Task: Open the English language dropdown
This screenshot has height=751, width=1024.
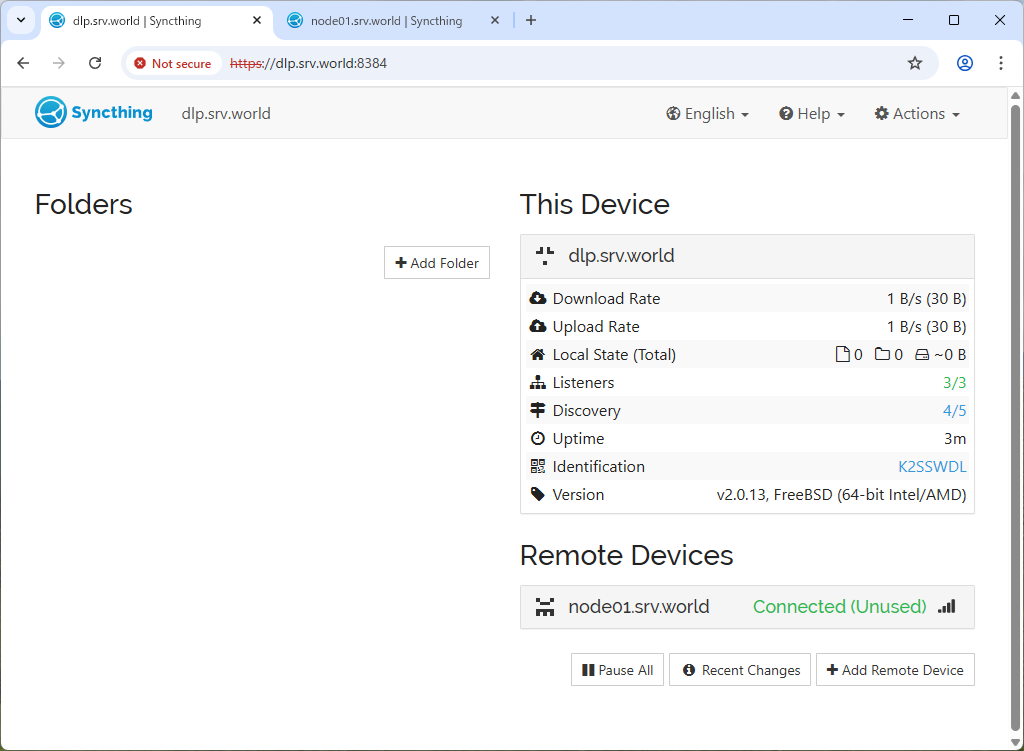Action: point(707,114)
